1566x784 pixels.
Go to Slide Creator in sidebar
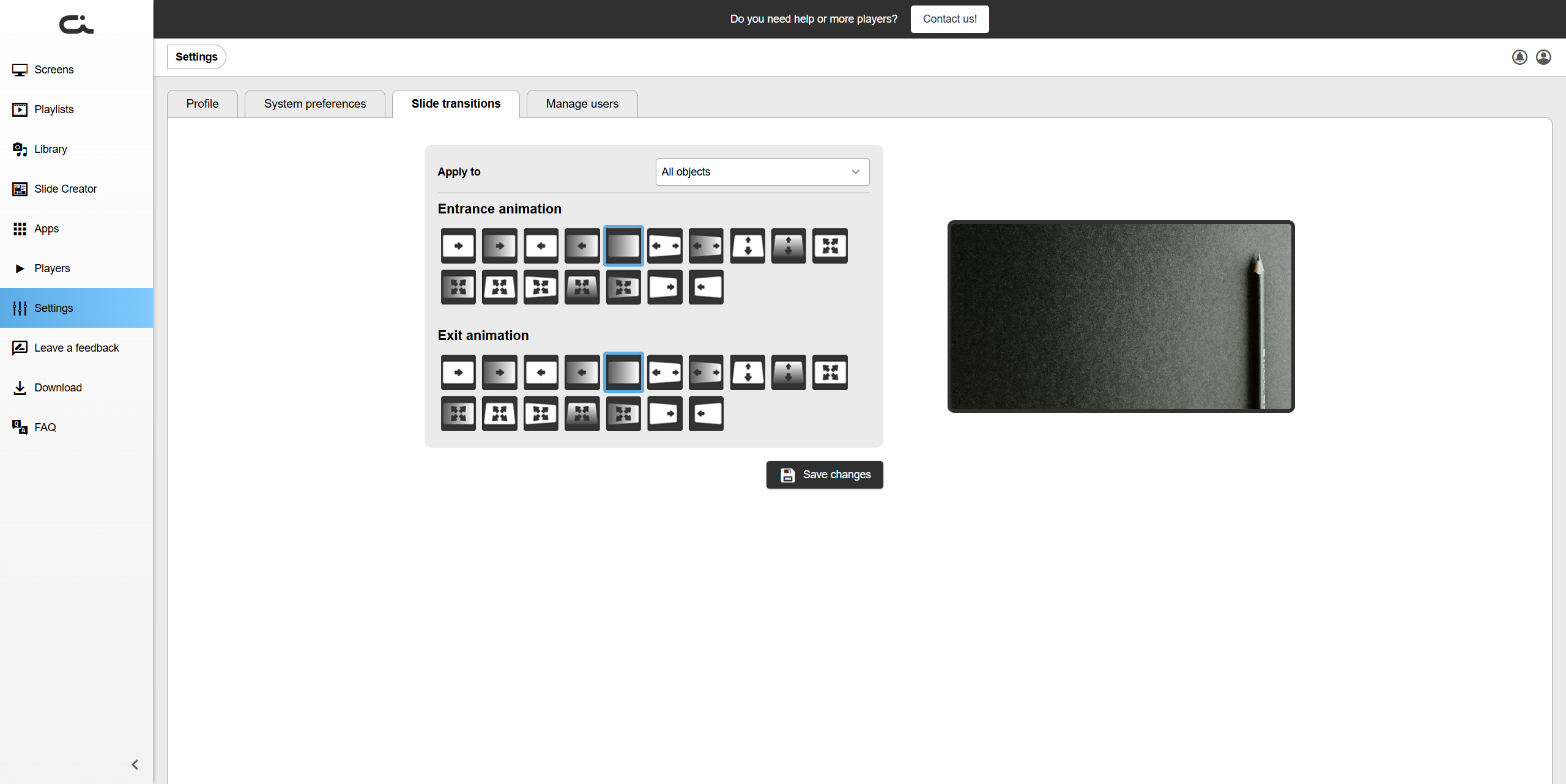coord(65,189)
